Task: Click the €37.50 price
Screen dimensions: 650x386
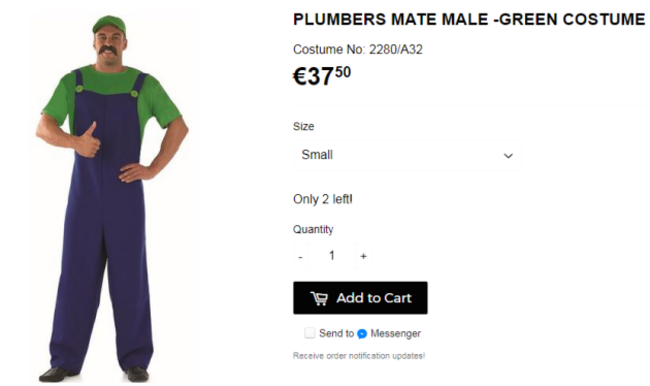Action: [x=322, y=76]
